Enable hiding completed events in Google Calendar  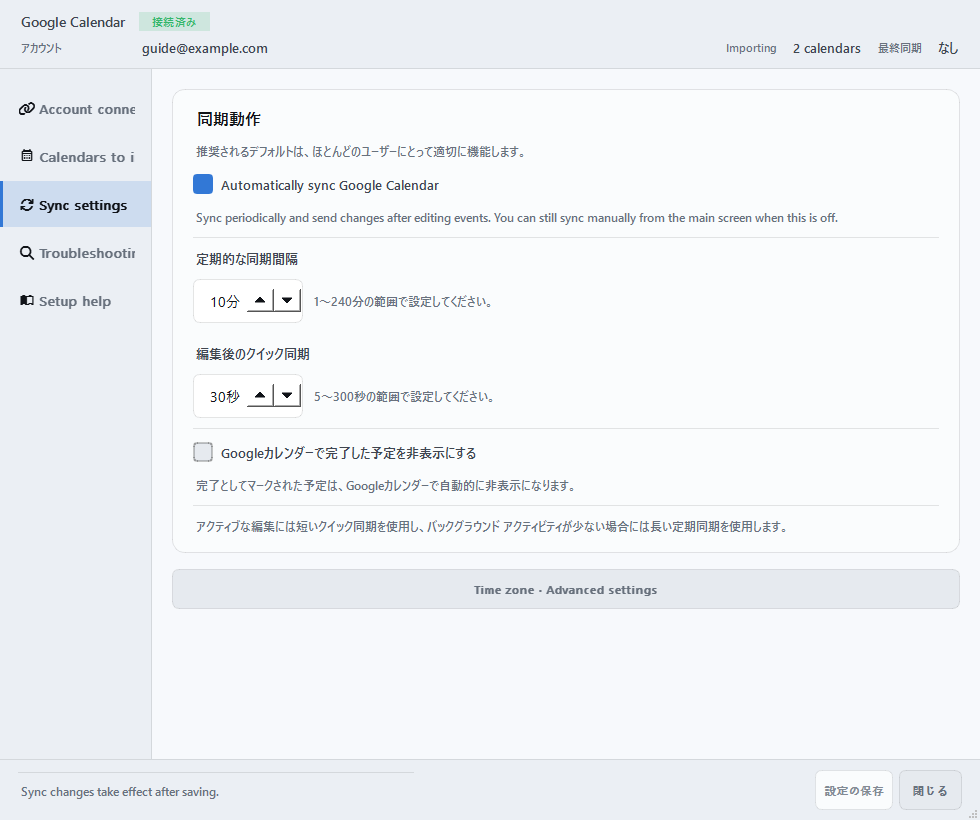tap(202, 452)
